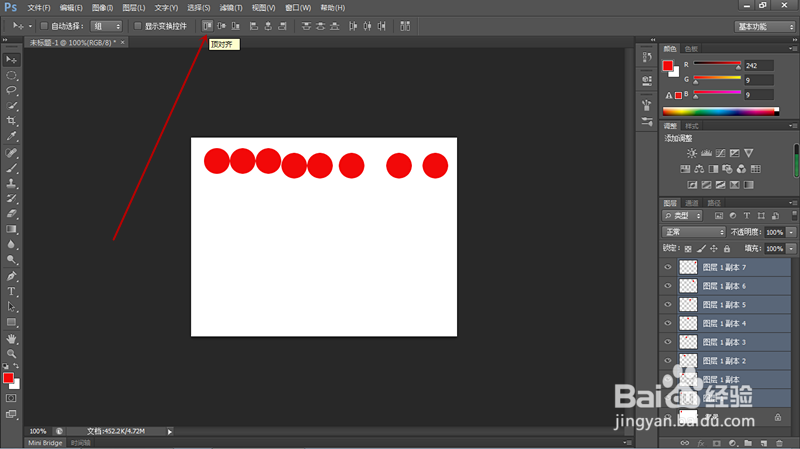The width and height of the screenshot is (800, 449).
Task: Click the Align Horizontal Centers button
Action: click(x=268, y=26)
